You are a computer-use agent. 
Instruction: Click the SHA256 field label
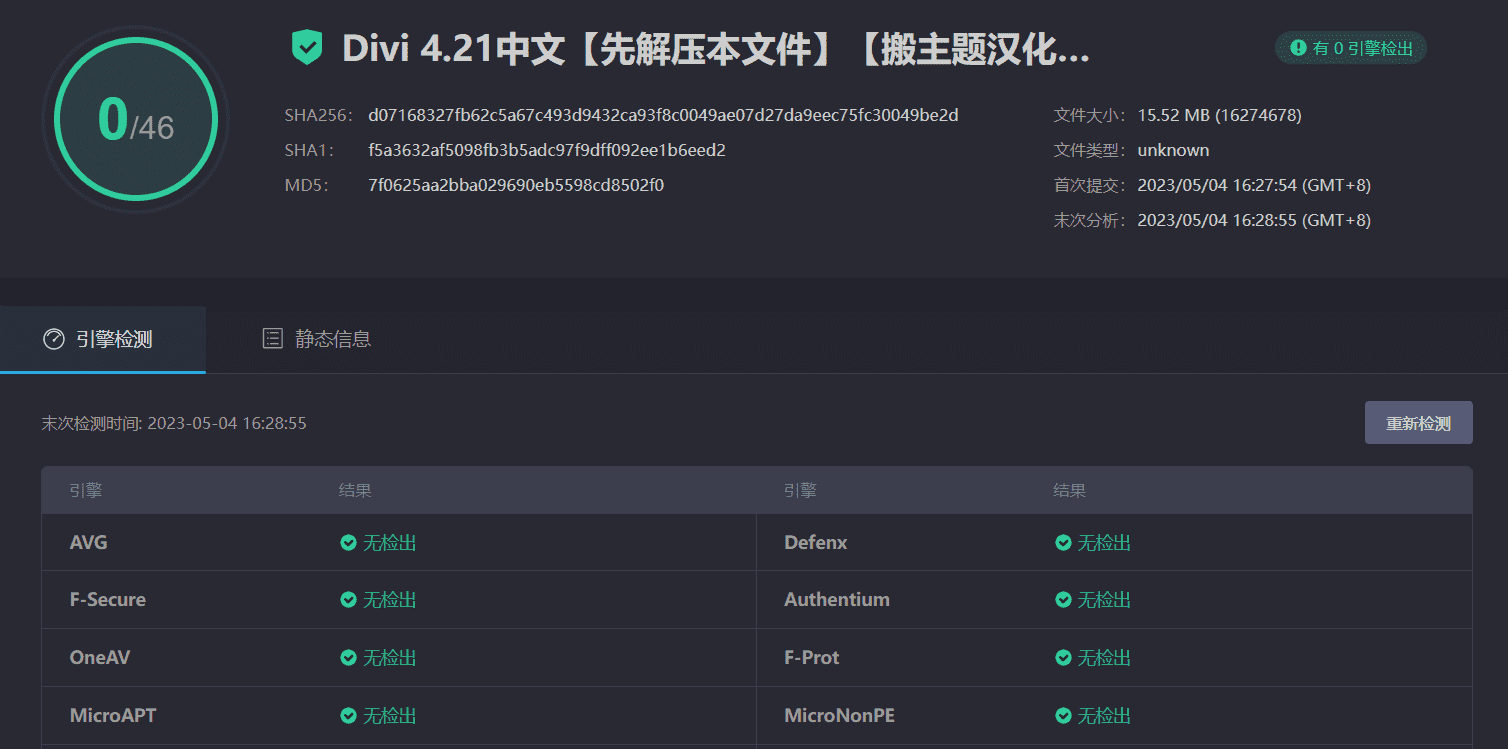coord(319,115)
